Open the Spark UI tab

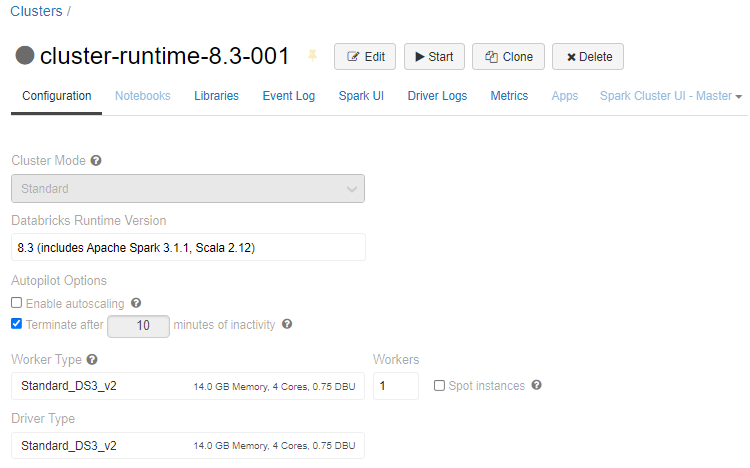coord(361,96)
